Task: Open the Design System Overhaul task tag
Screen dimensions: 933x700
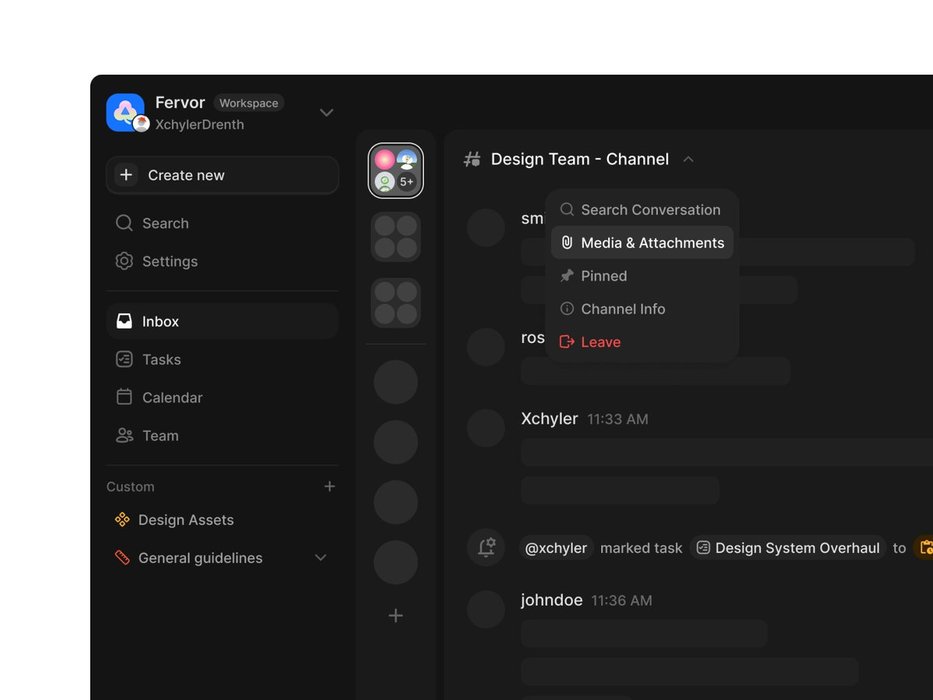Action: coord(788,548)
